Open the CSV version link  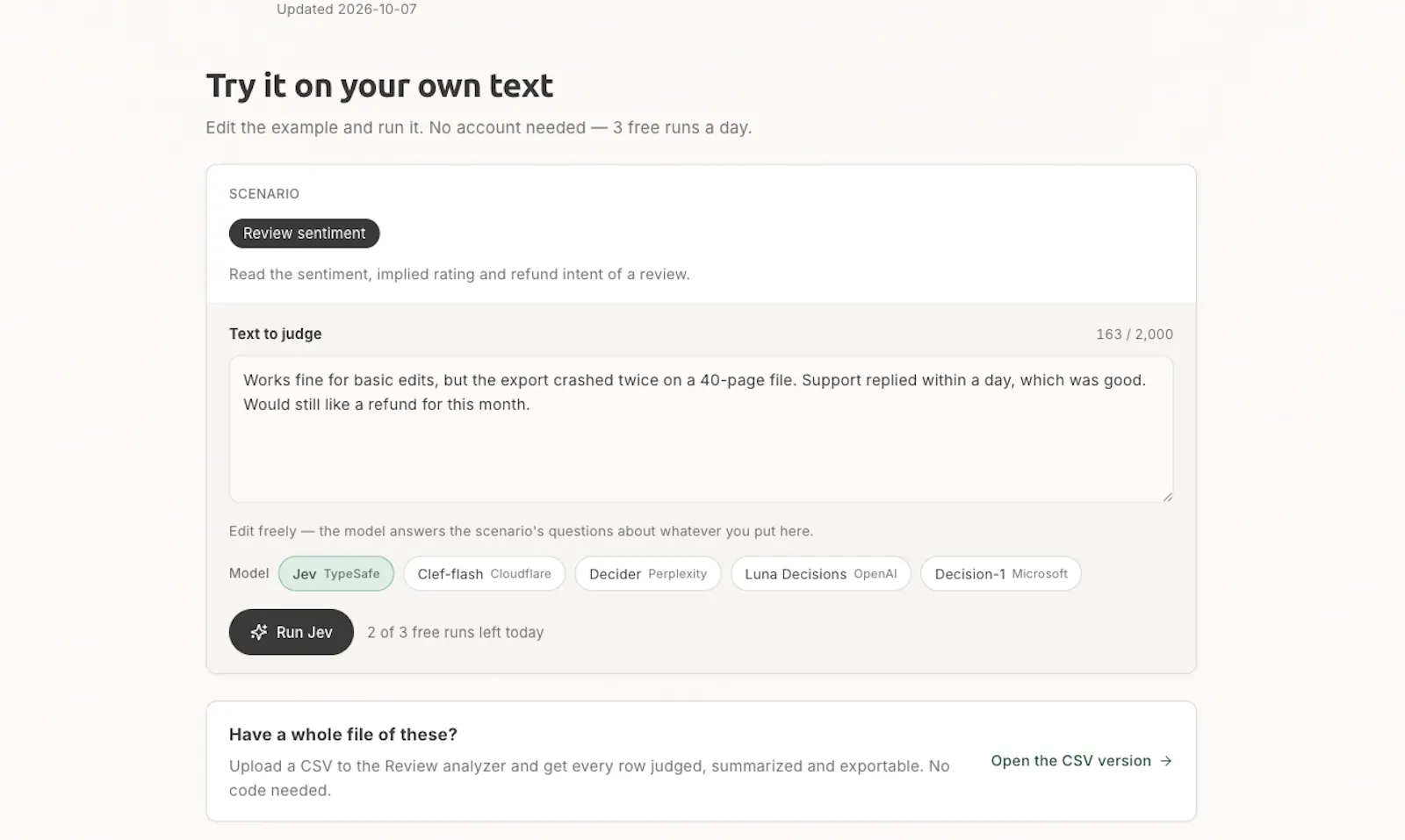click(x=1082, y=761)
